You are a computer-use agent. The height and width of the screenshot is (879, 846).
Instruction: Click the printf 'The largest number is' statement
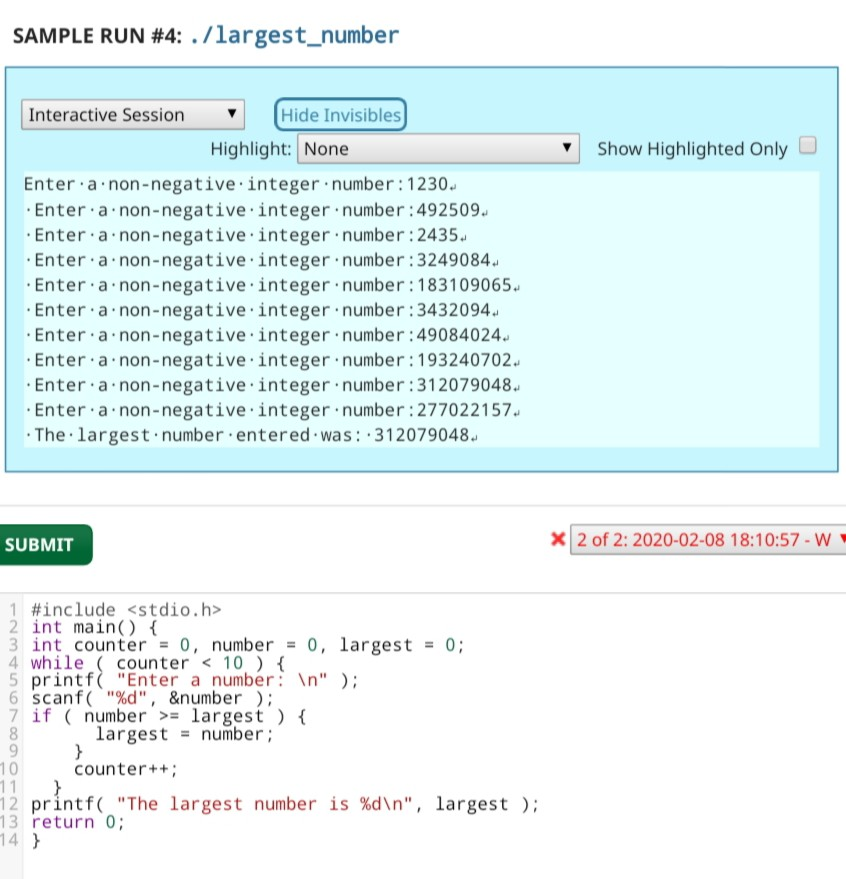click(x=280, y=804)
